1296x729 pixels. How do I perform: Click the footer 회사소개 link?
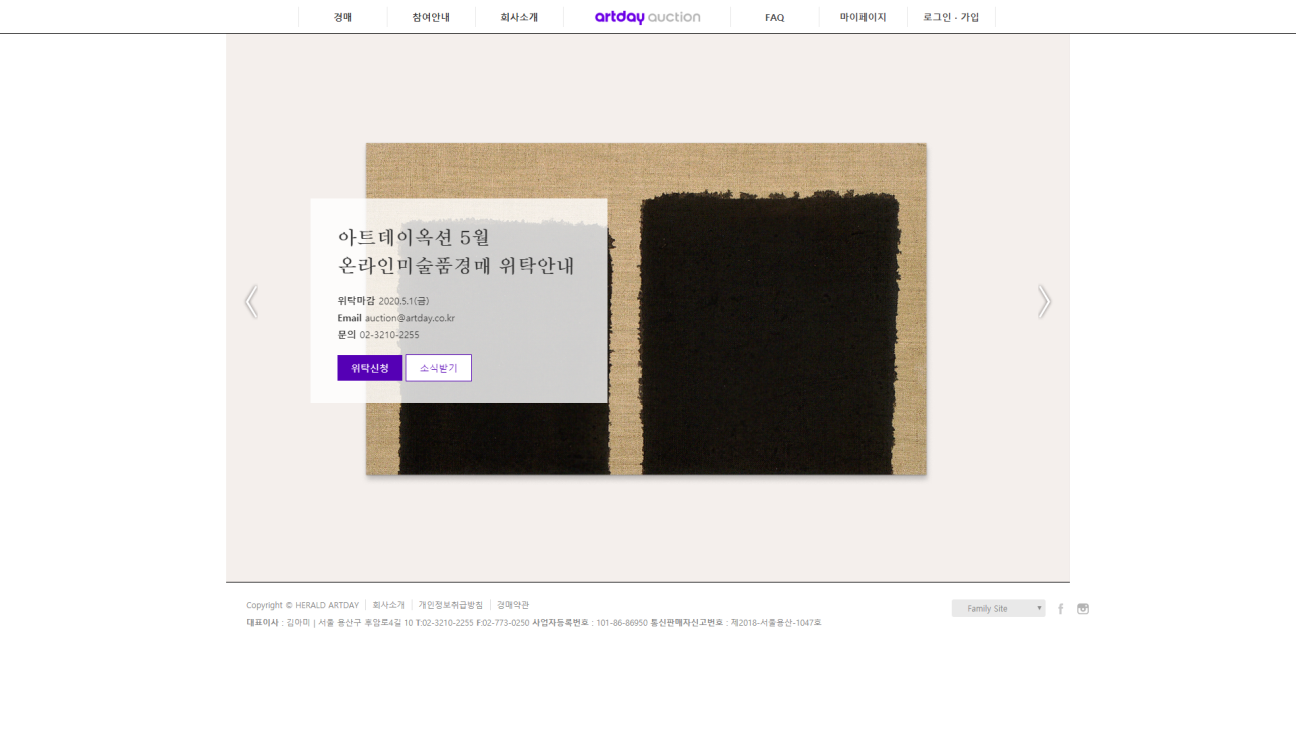coord(390,604)
